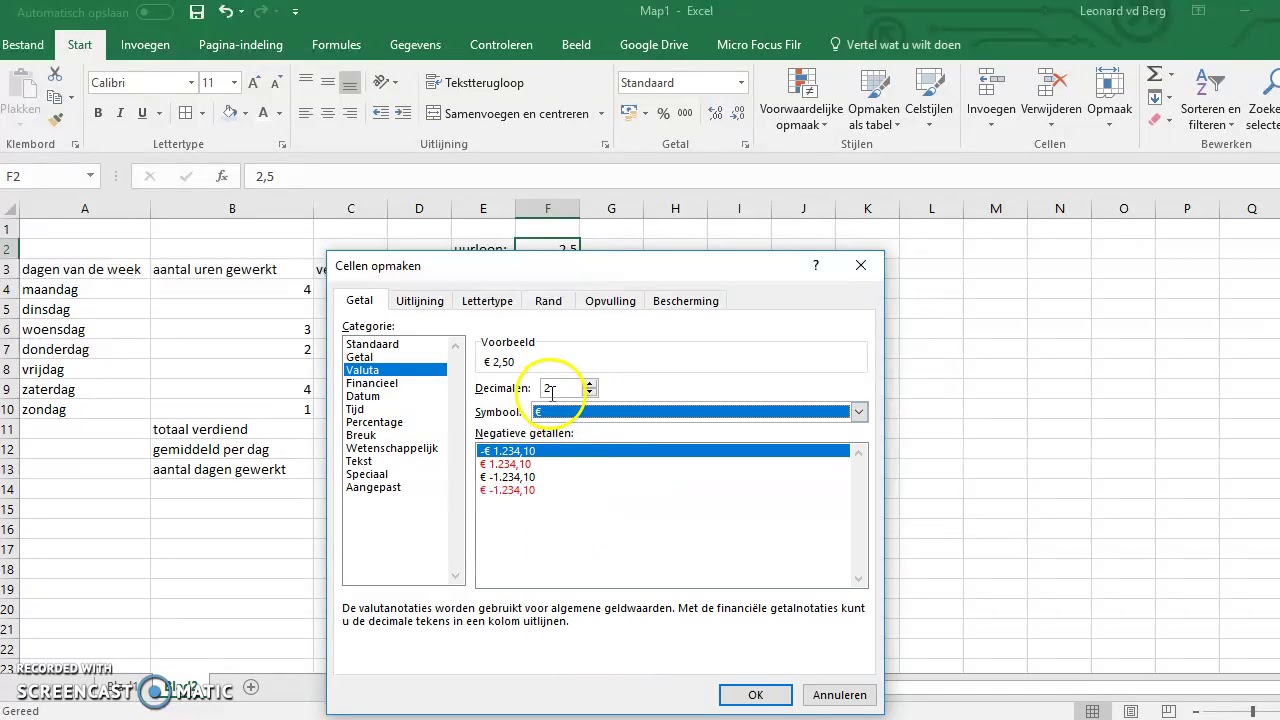The height and width of the screenshot is (720, 1280).
Task: Align text to the bottom
Action: point(349,83)
